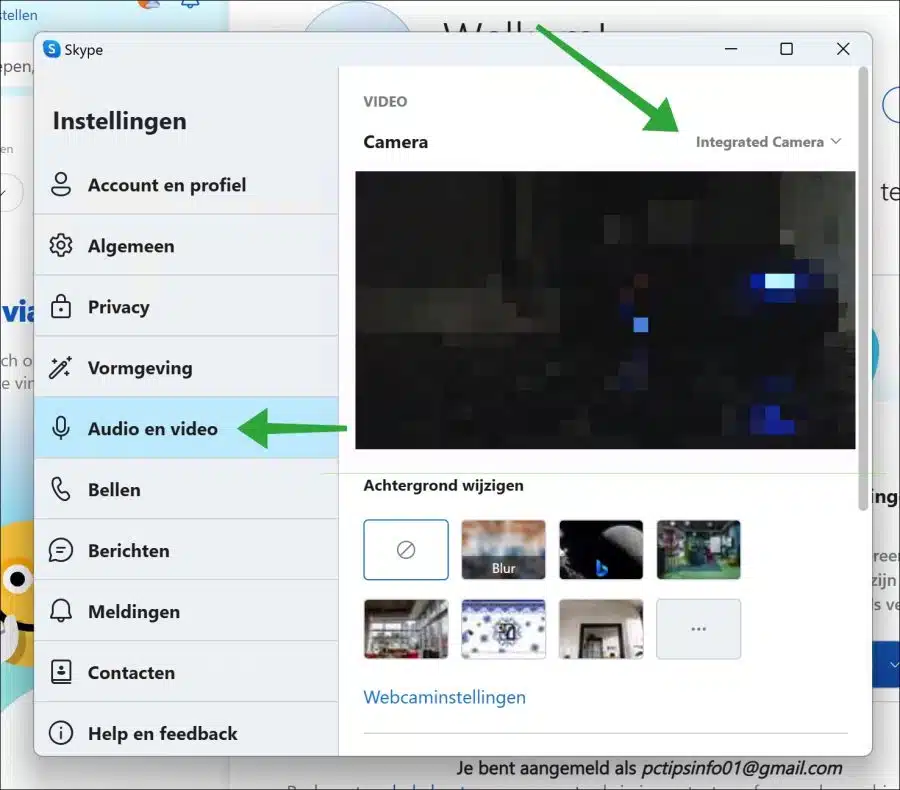Open Meldingen settings

tap(186, 611)
